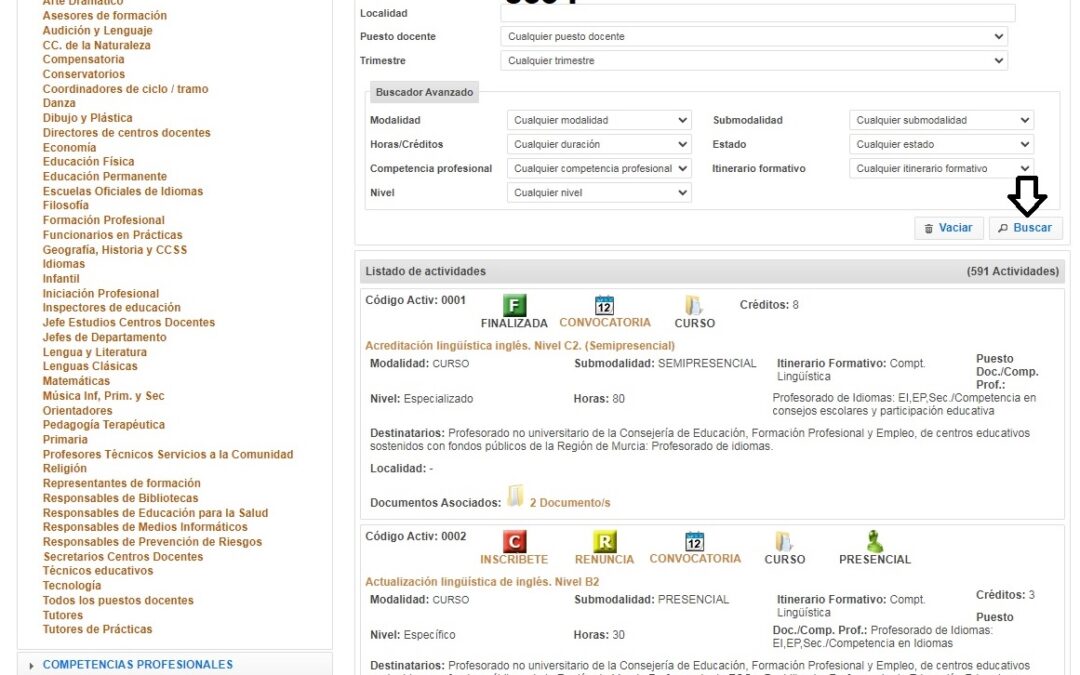Screen dimensions: 1080x675
Task: Open Primaria category
Action: click(x=65, y=439)
